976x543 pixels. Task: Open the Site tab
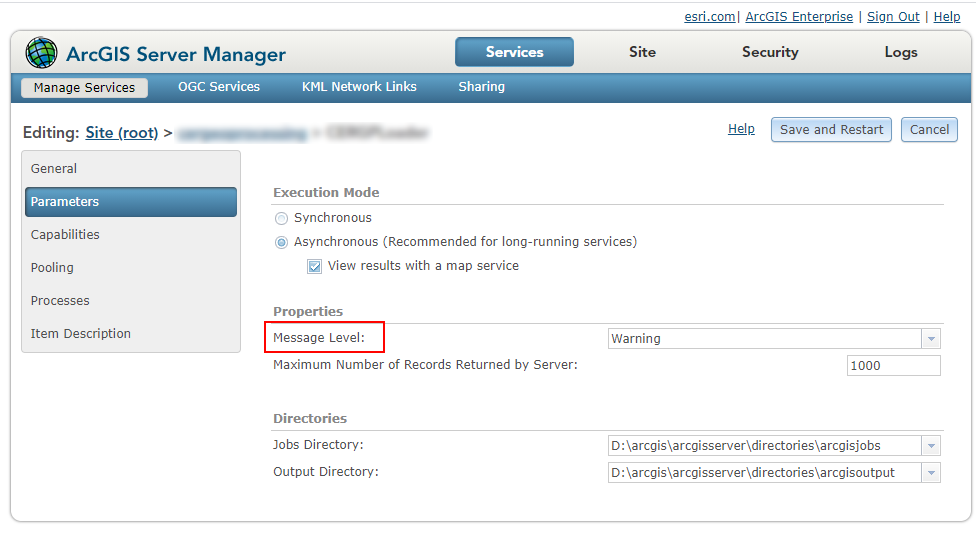point(642,52)
